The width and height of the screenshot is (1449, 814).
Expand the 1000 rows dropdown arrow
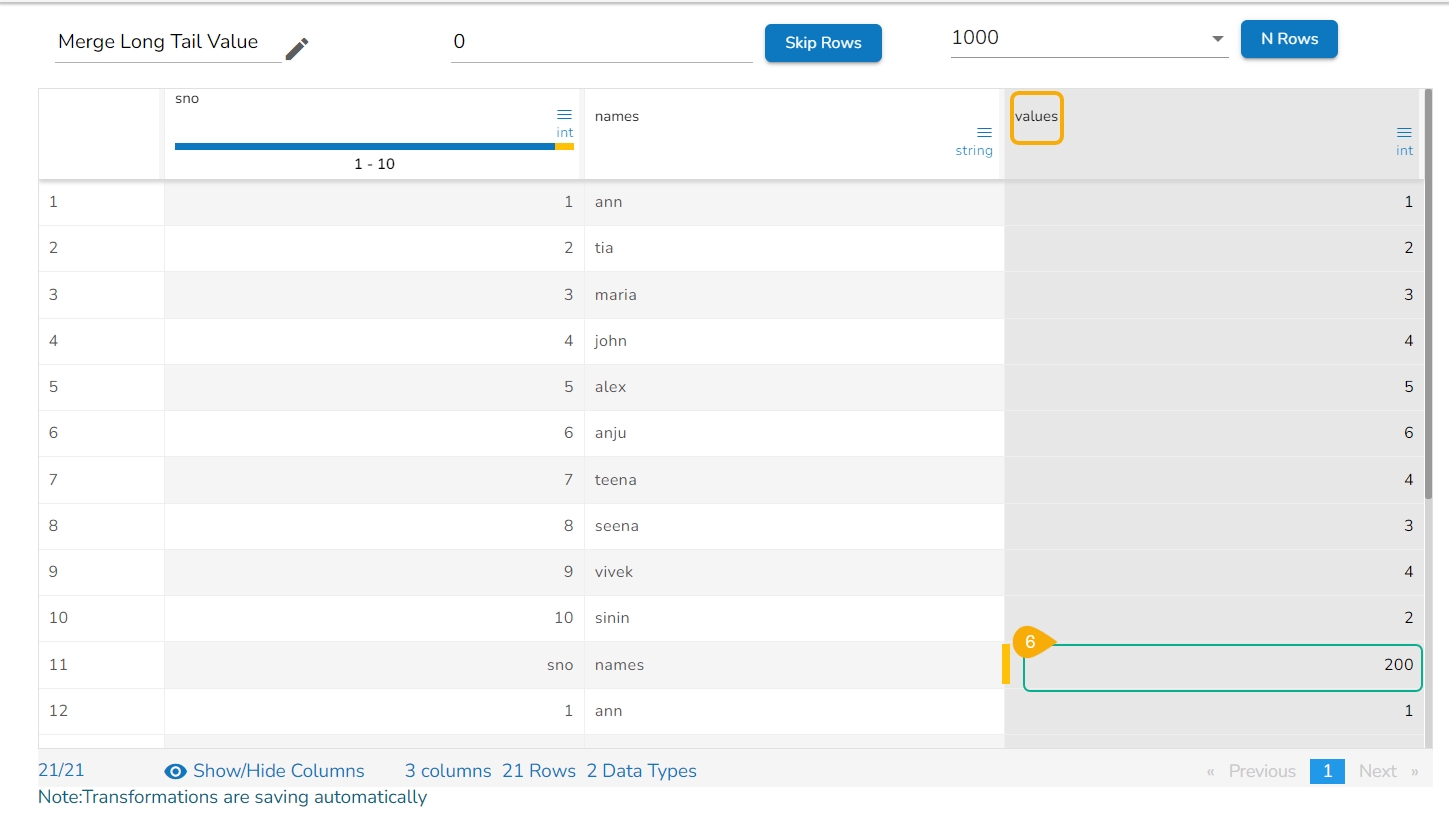tap(1217, 39)
